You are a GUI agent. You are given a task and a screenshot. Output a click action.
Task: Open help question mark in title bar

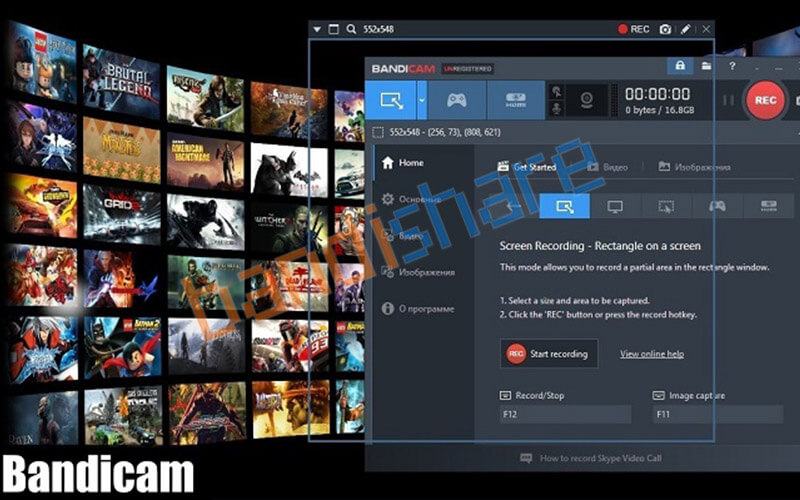[x=732, y=66]
